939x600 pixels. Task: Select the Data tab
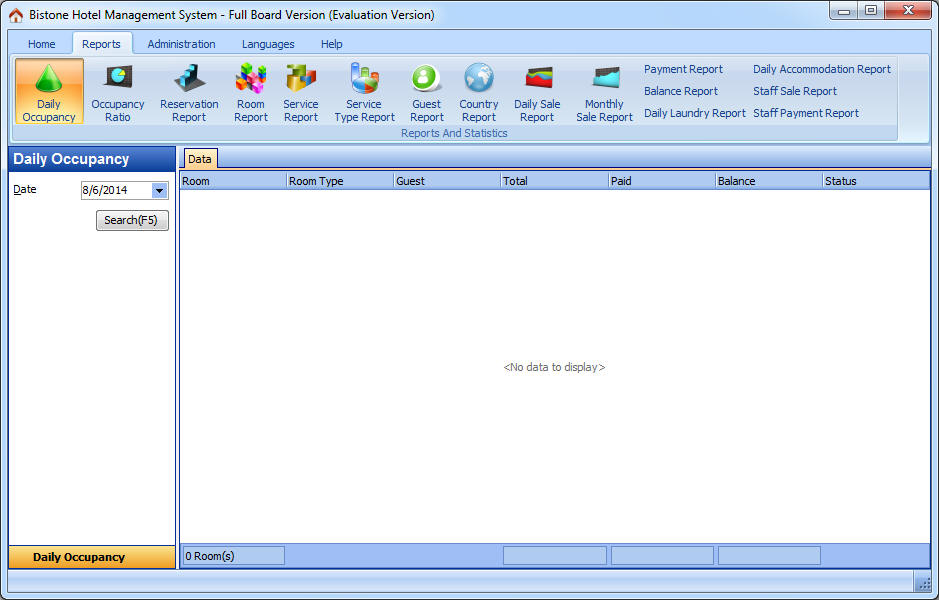click(200, 159)
